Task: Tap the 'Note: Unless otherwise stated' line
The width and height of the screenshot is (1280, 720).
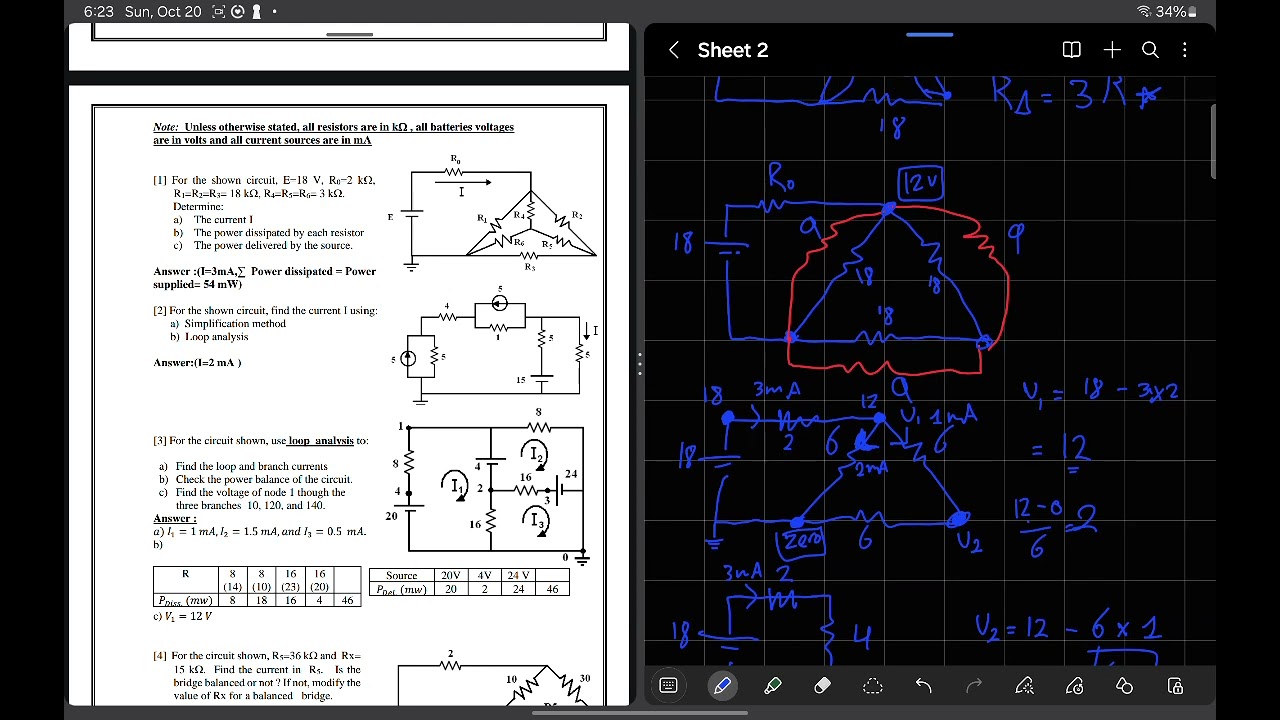Action: click(x=333, y=133)
